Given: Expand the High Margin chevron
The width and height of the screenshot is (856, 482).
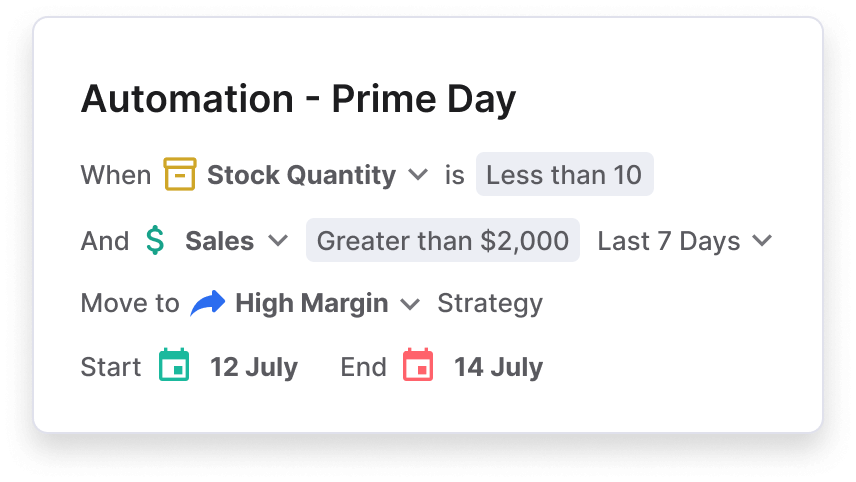Looking at the screenshot, I should point(410,304).
